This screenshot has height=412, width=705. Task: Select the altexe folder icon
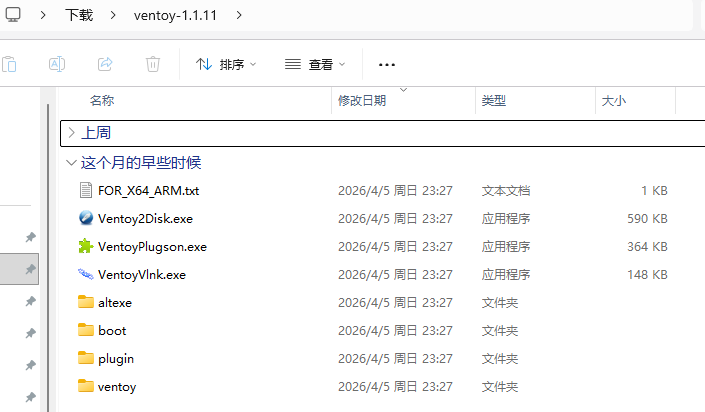pos(85,302)
